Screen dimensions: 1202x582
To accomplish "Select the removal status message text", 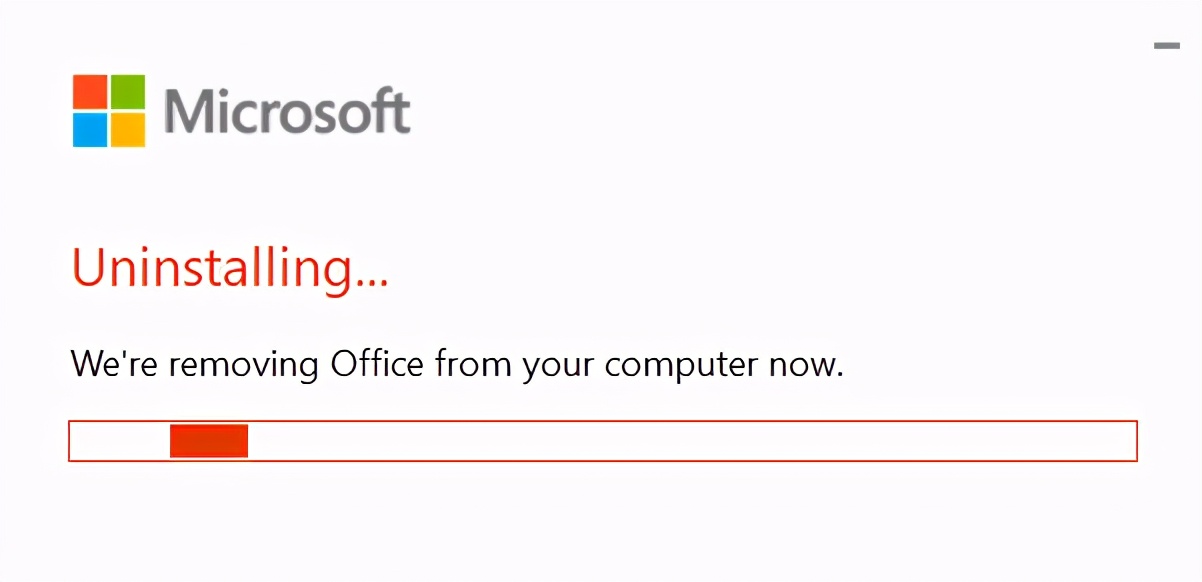I will [456, 364].
